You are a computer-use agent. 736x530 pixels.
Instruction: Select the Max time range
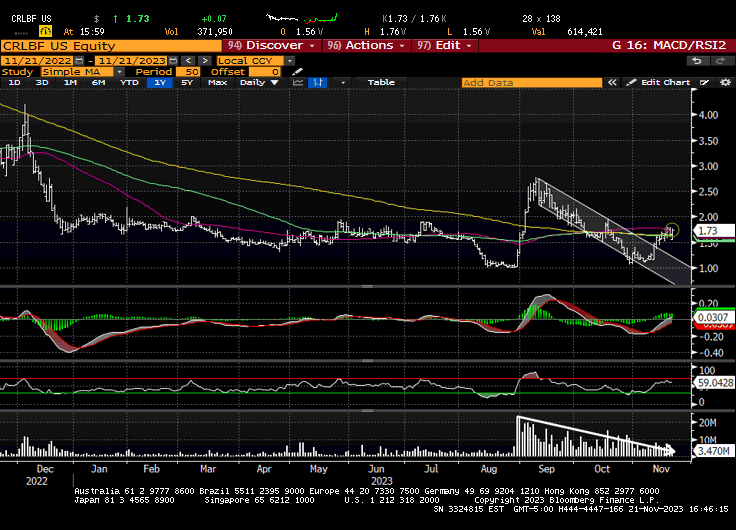pos(217,83)
